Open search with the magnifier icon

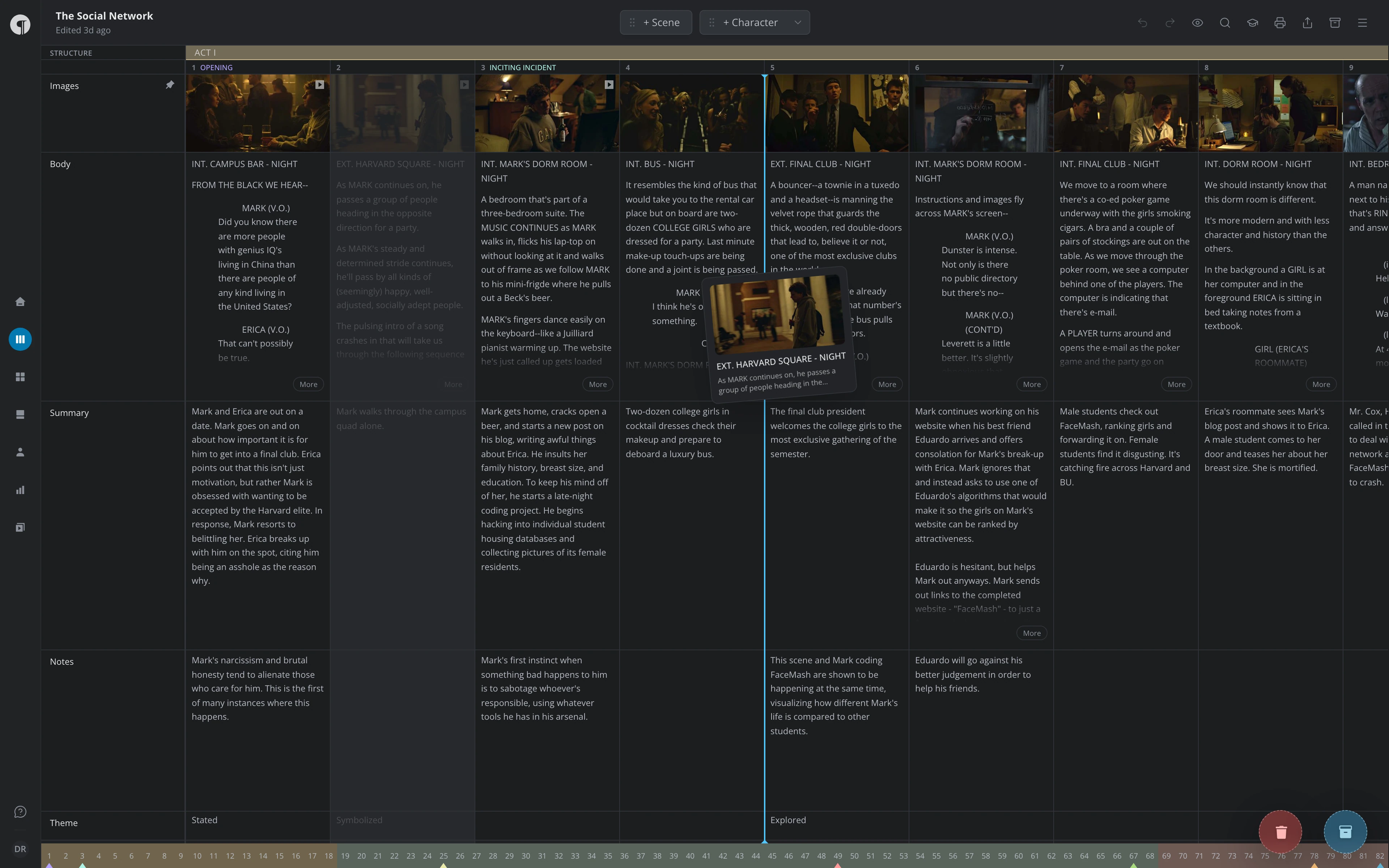[x=1225, y=22]
